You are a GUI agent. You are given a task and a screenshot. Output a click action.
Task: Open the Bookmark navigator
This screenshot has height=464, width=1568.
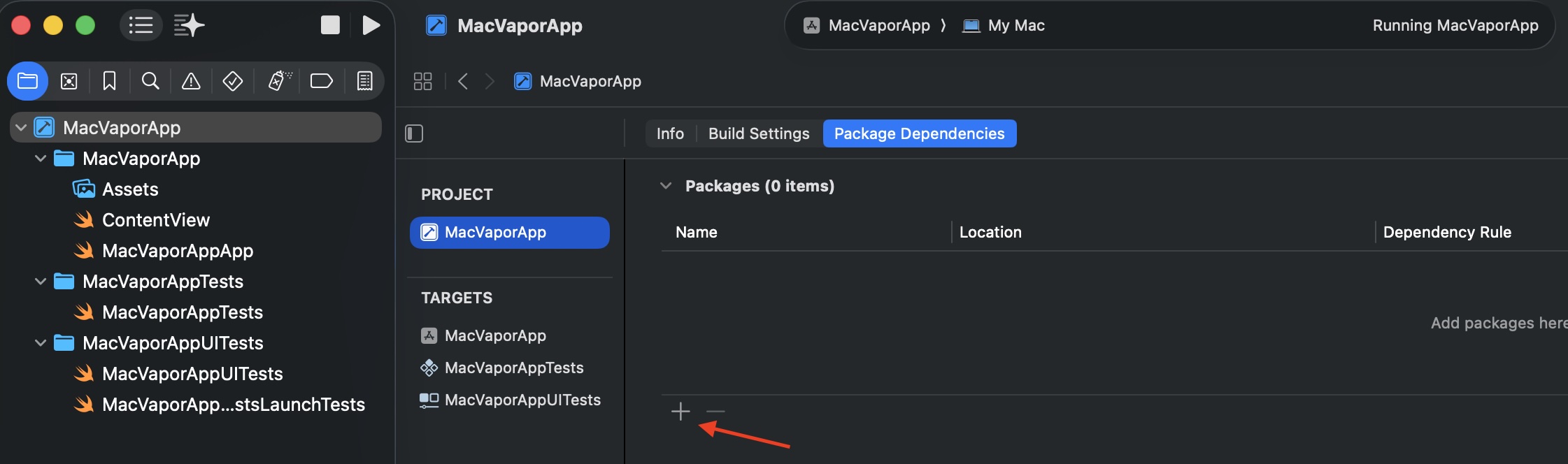point(109,81)
